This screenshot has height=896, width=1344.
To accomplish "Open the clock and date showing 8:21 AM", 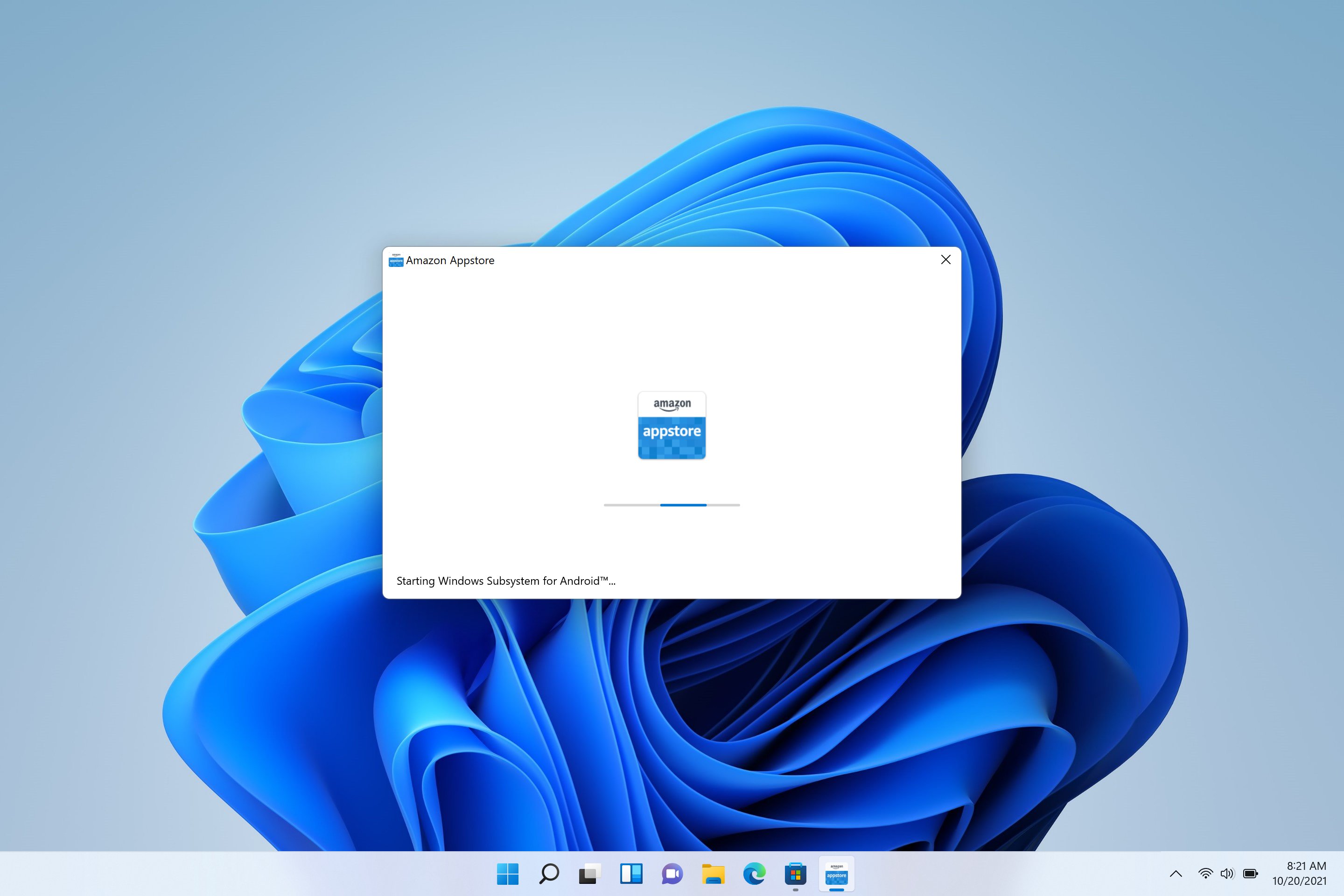I will point(1299,874).
